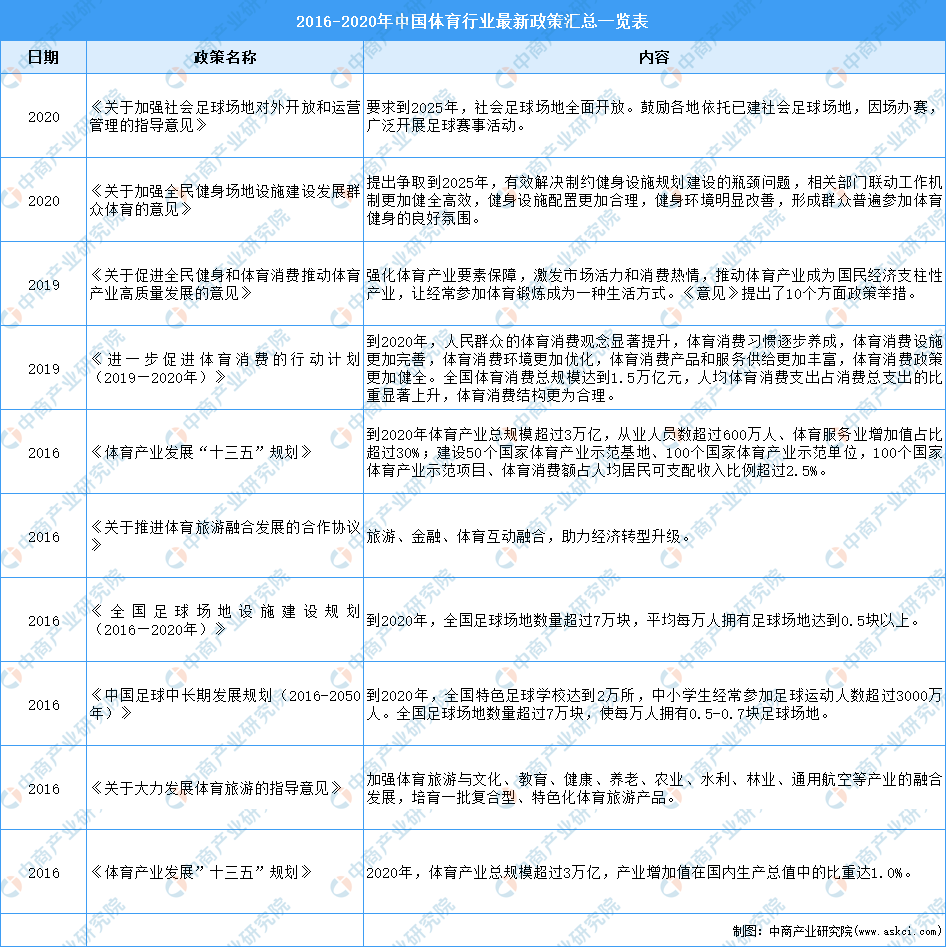Click policy name 《关于大力发展体育旅游的指导意见》

[216, 788]
